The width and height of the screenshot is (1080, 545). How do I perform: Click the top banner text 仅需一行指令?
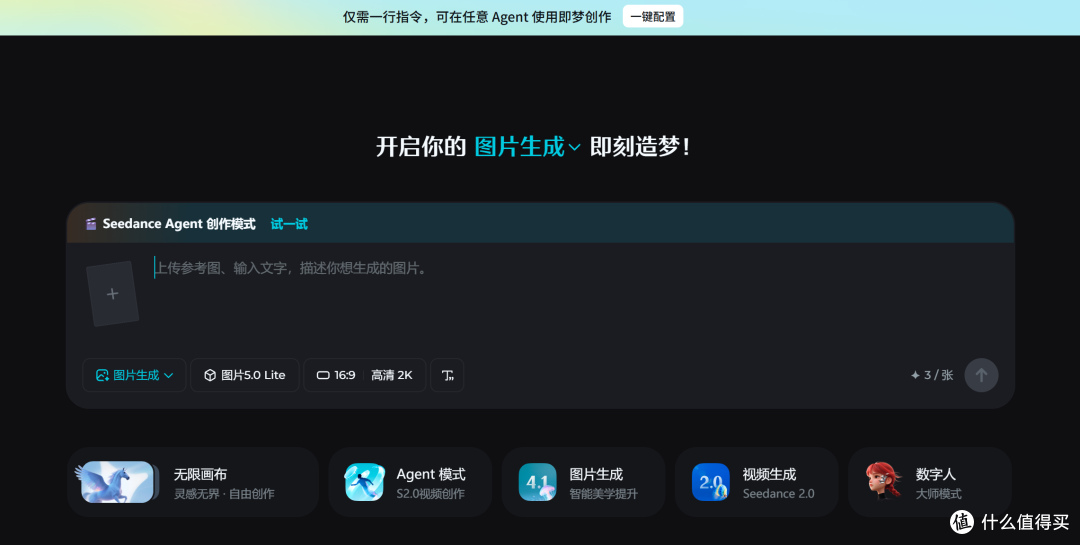pos(384,17)
